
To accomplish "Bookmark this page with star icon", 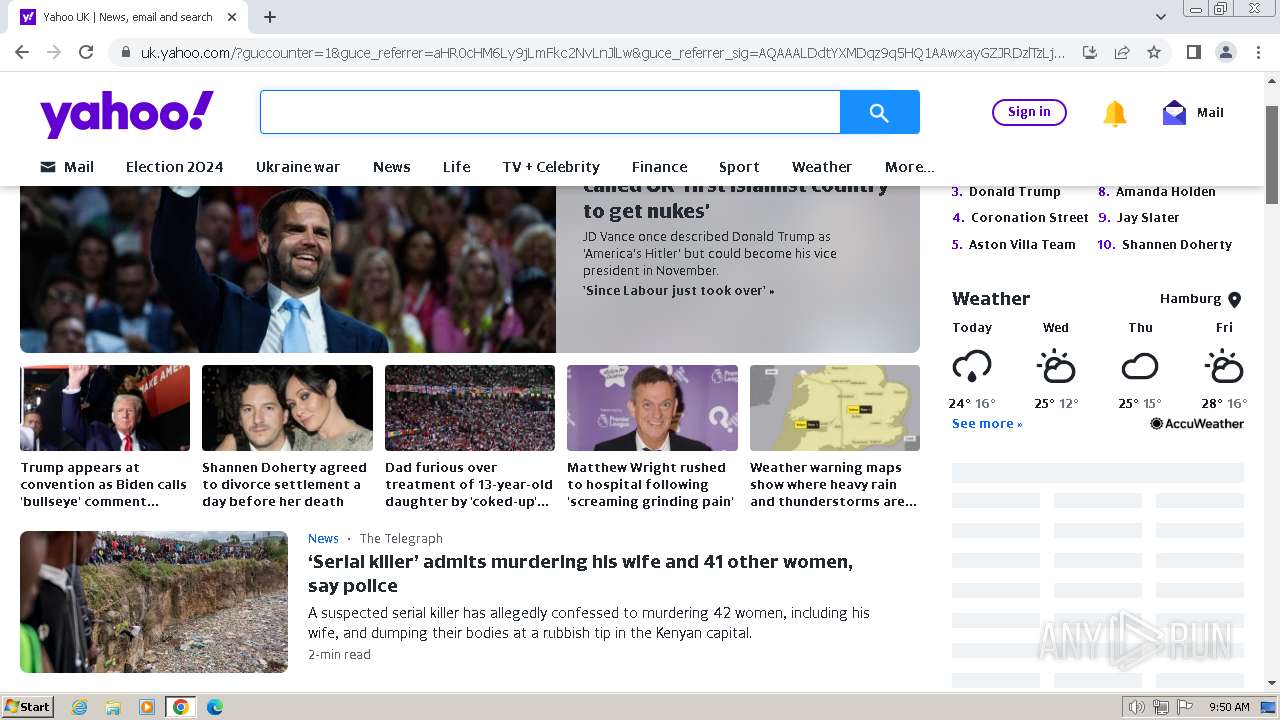I will coord(1154,52).
